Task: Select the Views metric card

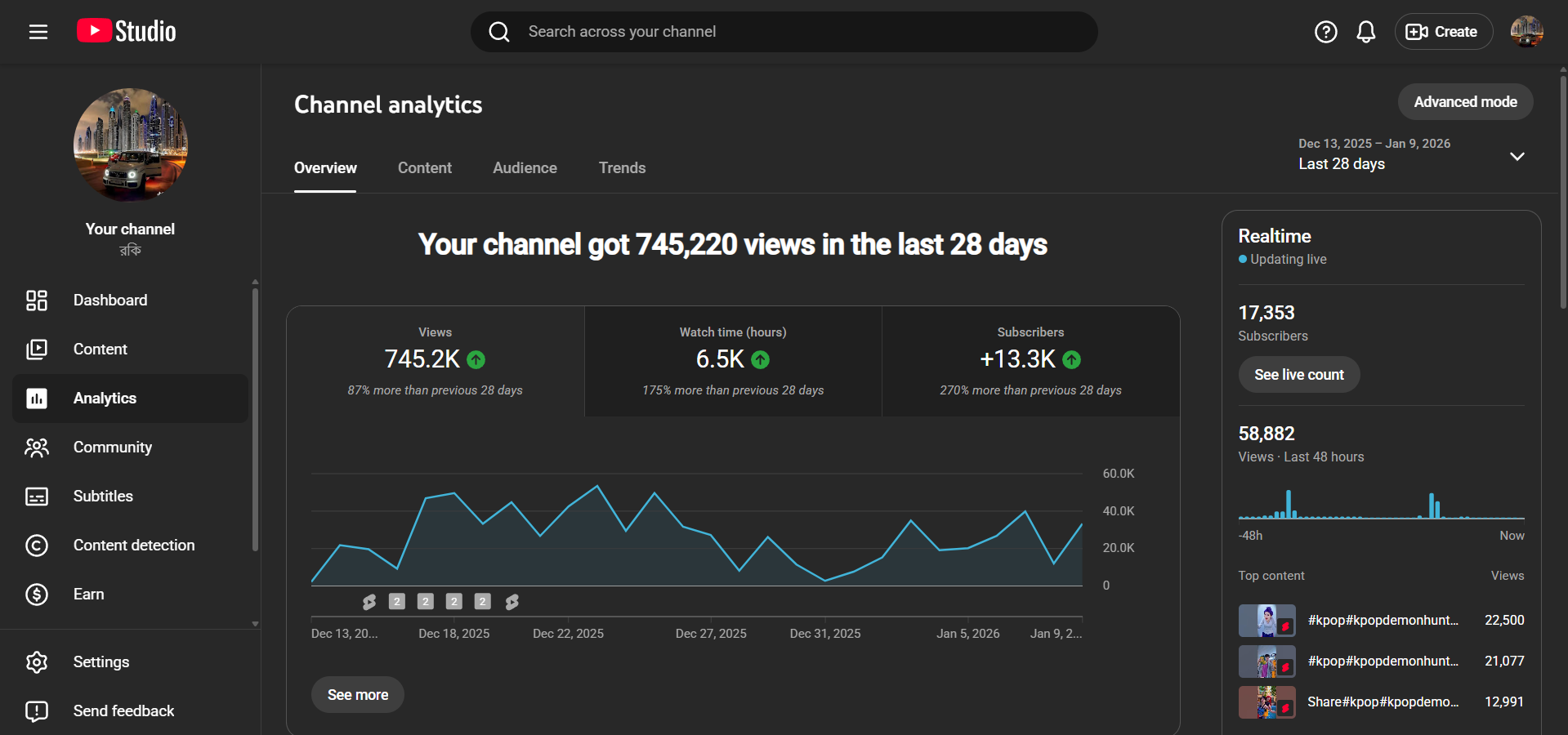Action: tap(435, 361)
